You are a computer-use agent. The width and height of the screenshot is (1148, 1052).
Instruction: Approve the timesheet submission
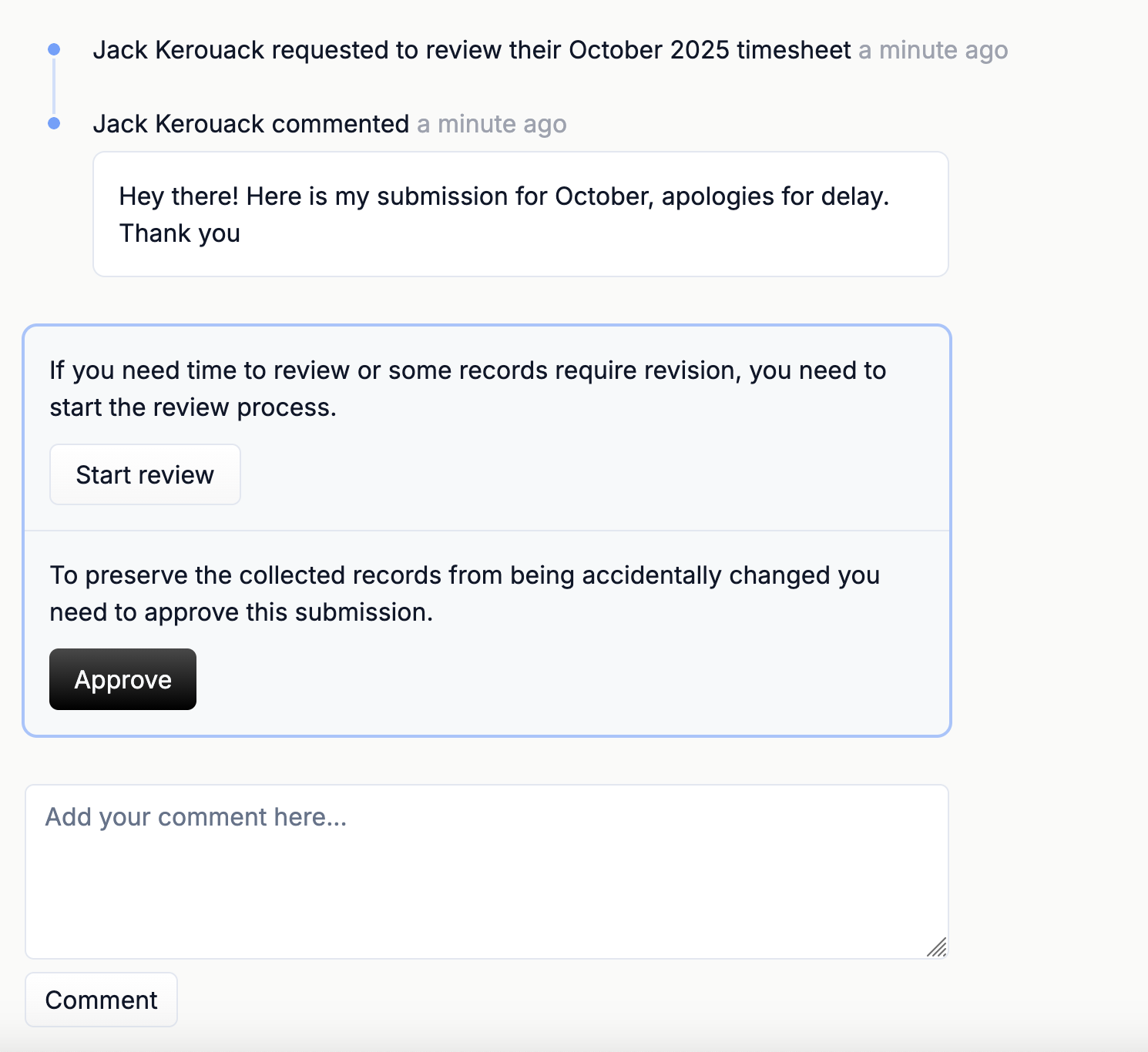[x=123, y=679]
